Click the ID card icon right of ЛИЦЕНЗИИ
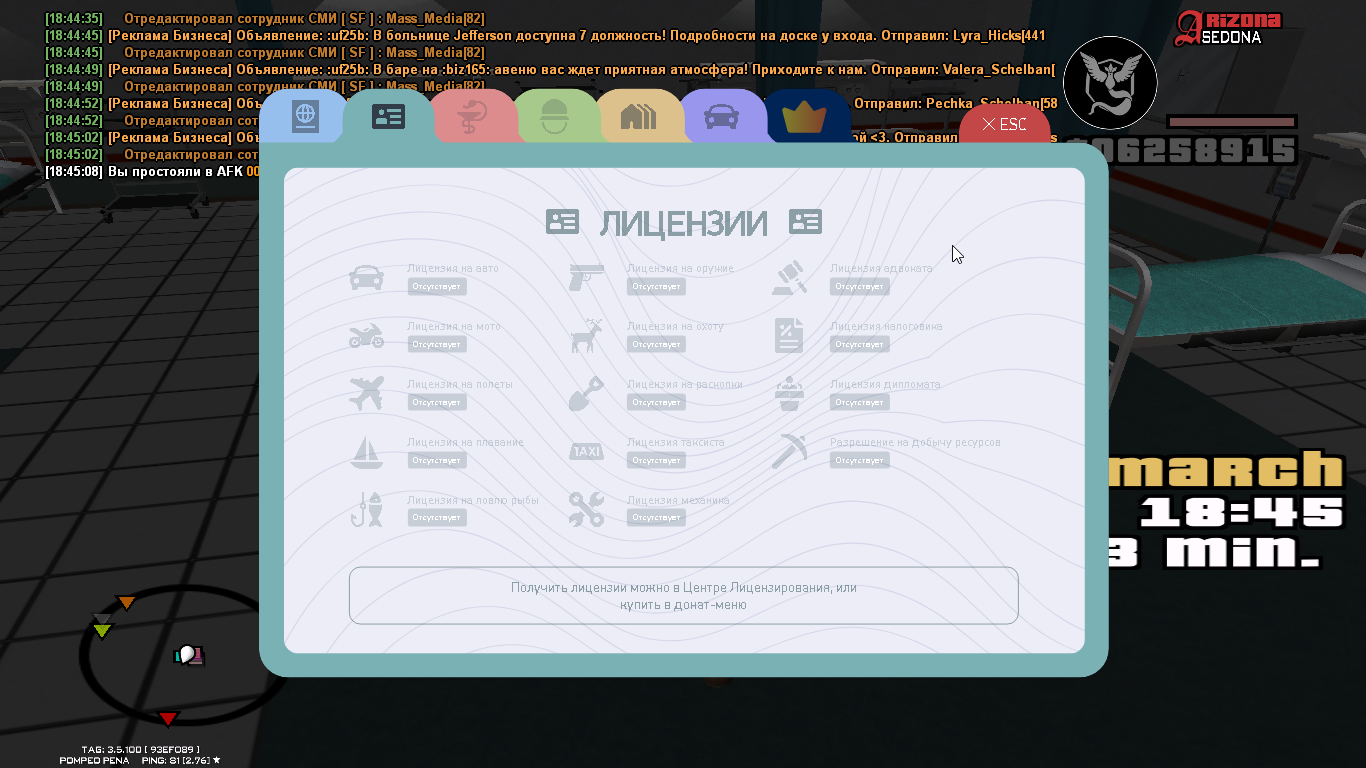Screen dimensions: 1366x768 point(805,222)
